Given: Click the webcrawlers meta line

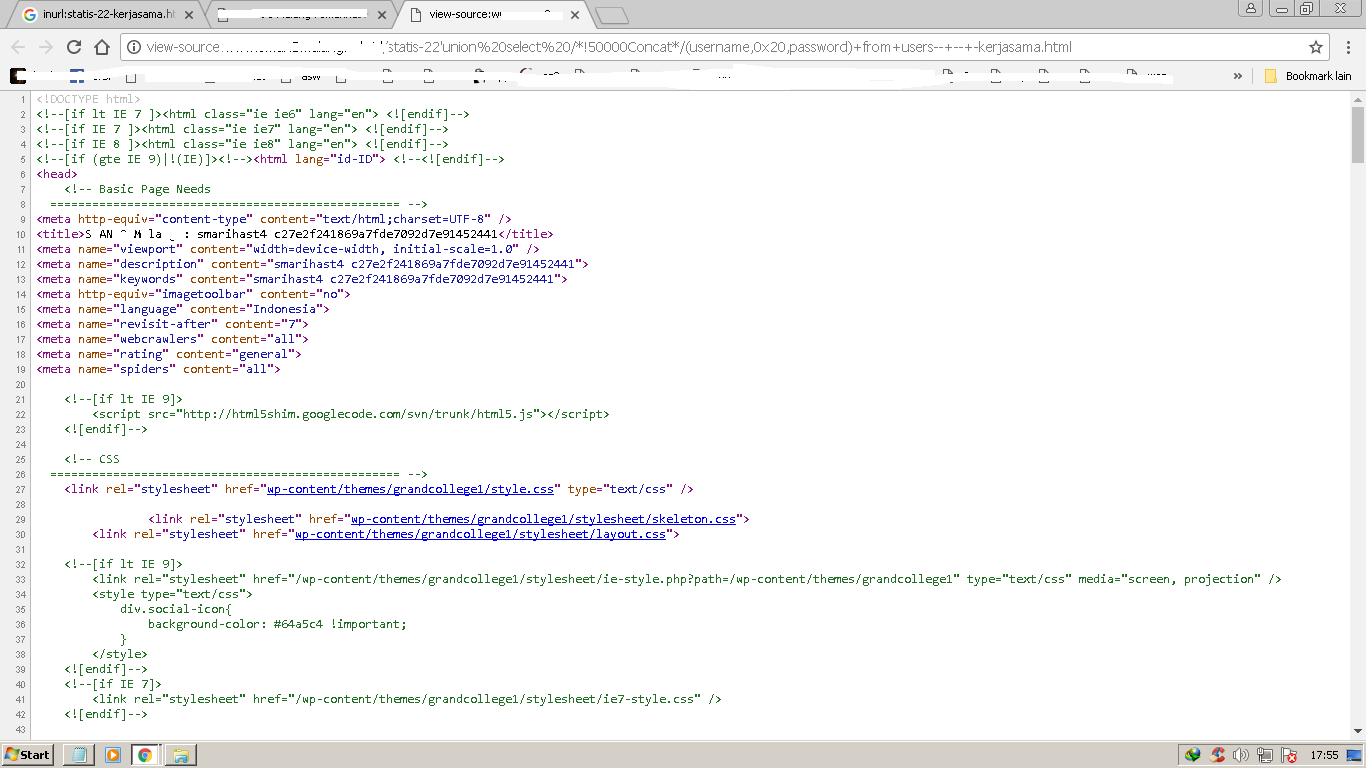Looking at the screenshot, I should click(x=173, y=339).
